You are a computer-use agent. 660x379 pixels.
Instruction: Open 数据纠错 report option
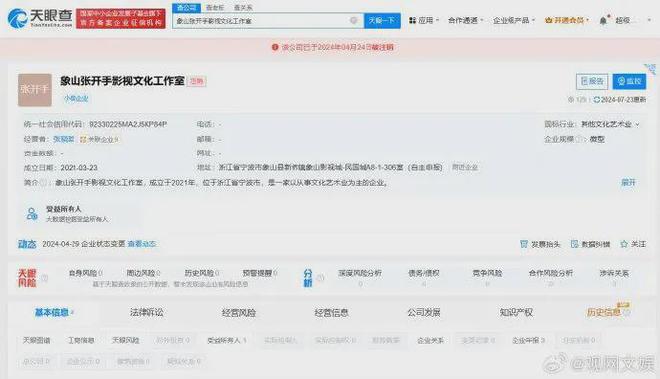pos(590,244)
